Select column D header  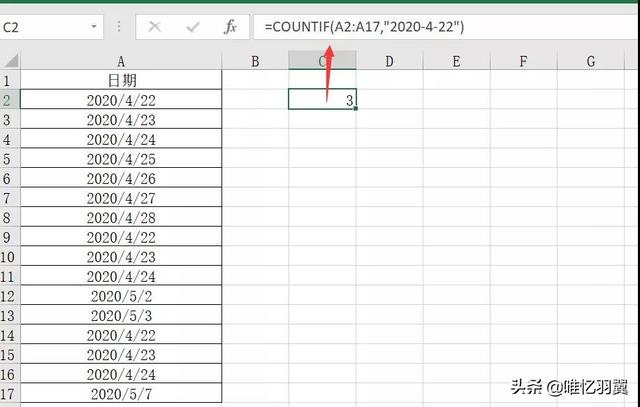point(389,61)
